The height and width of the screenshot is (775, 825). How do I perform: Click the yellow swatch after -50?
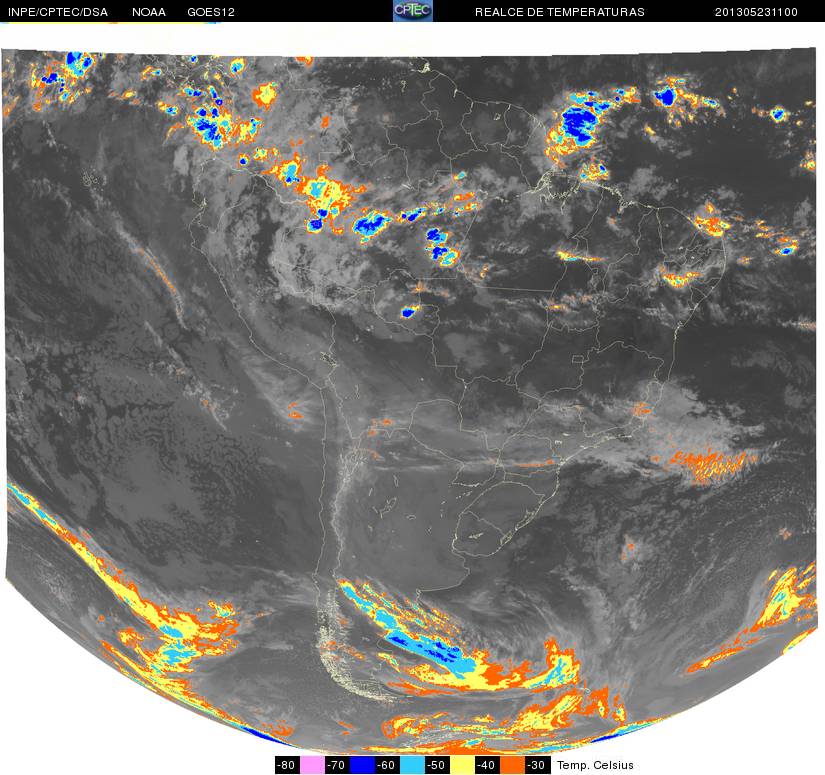tap(462, 765)
